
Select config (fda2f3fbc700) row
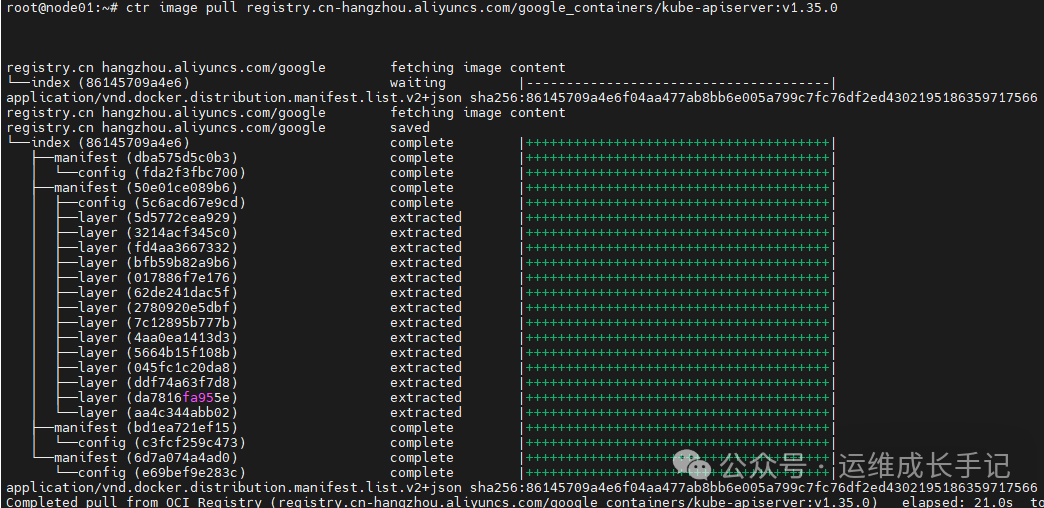(x=445, y=172)
